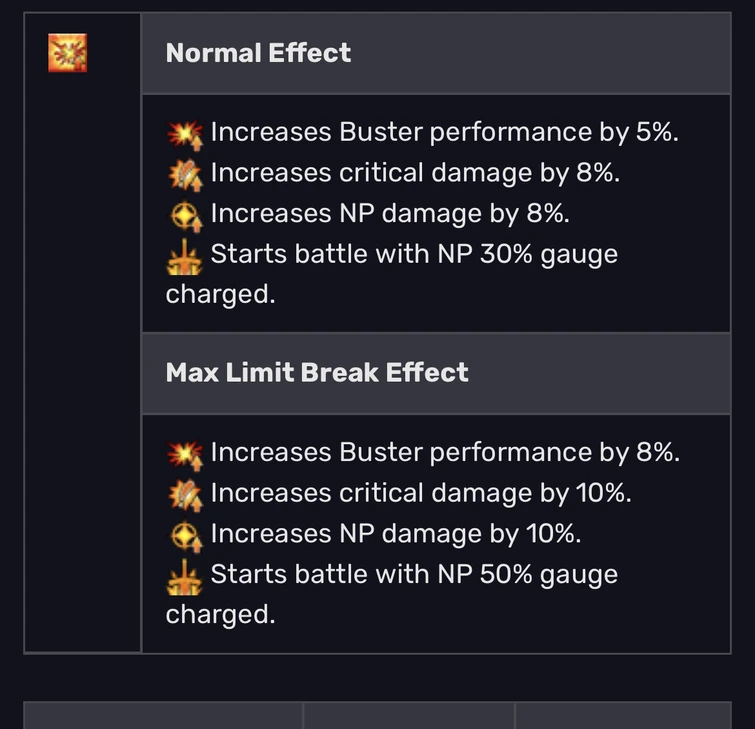Click text 'Increases NP damage by 8%'
Image resolution: width=755 pixels, height=729 pixels.
click(x=390, y=214)
